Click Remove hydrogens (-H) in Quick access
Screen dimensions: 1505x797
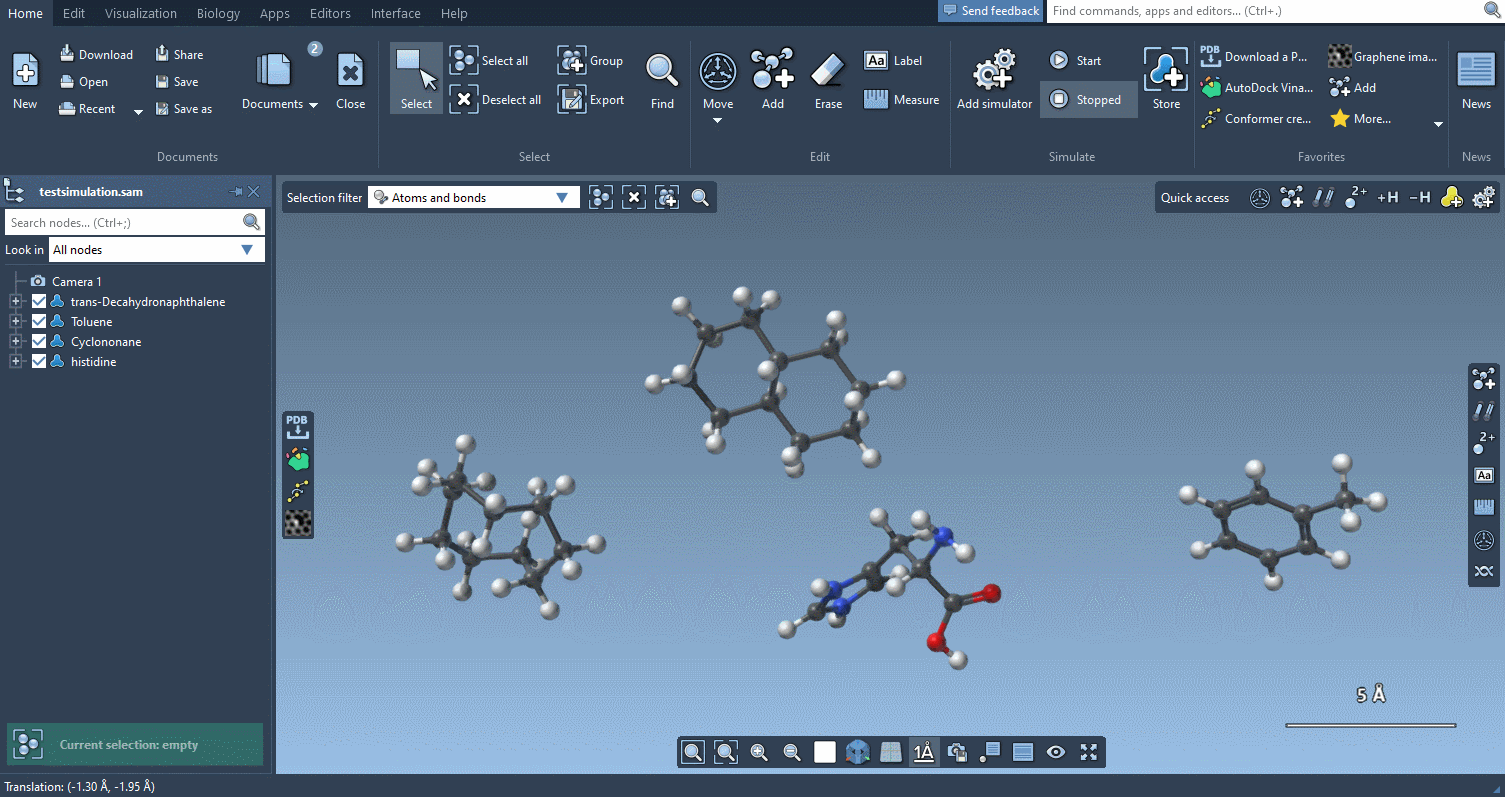pos(1419,198)
